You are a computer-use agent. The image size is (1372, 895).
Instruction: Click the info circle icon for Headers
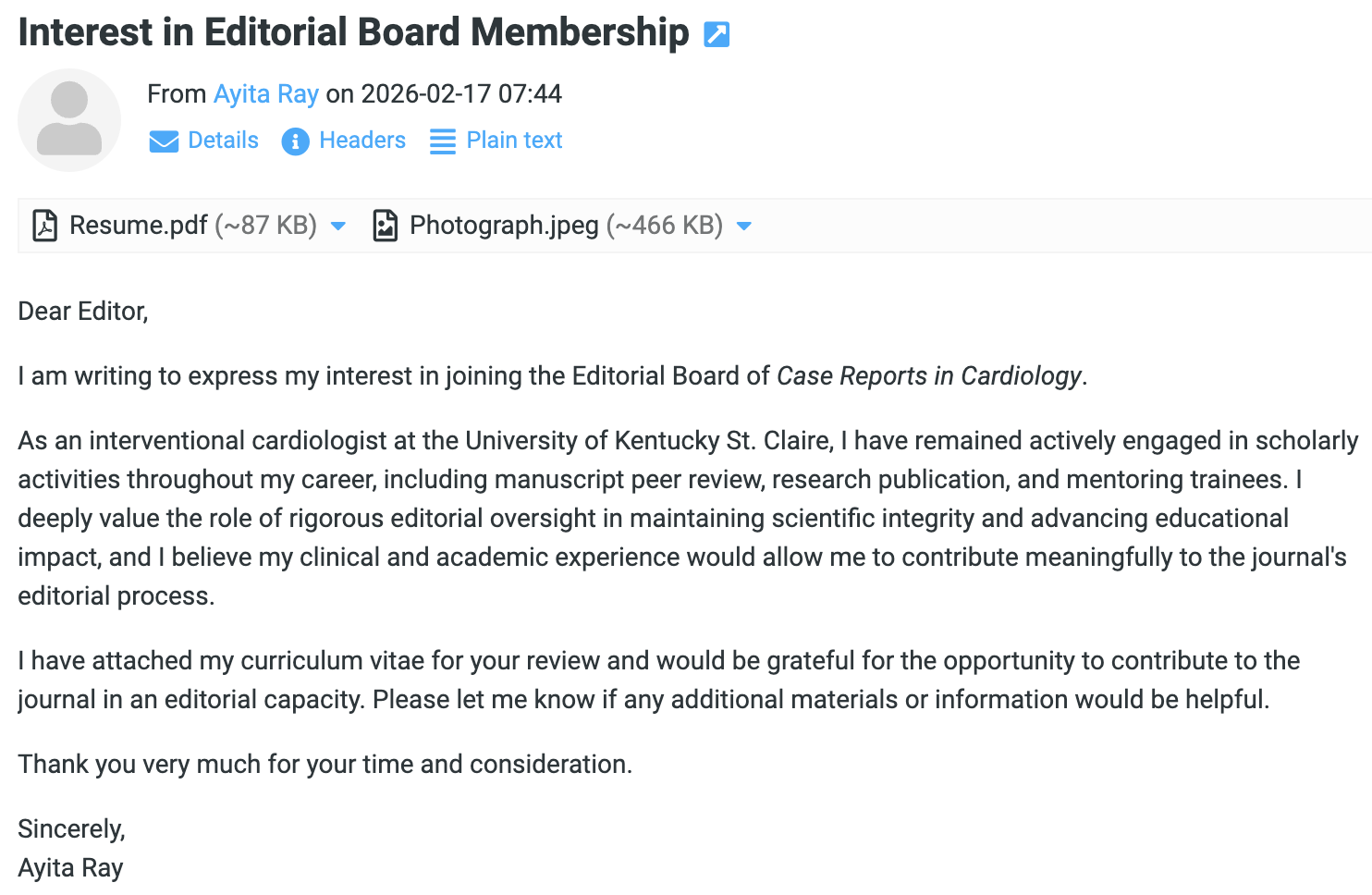click(x=295, y=141)
